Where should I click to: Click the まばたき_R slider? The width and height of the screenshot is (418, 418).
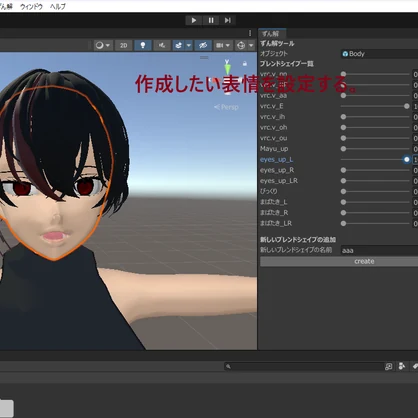(x=375, y=213)
